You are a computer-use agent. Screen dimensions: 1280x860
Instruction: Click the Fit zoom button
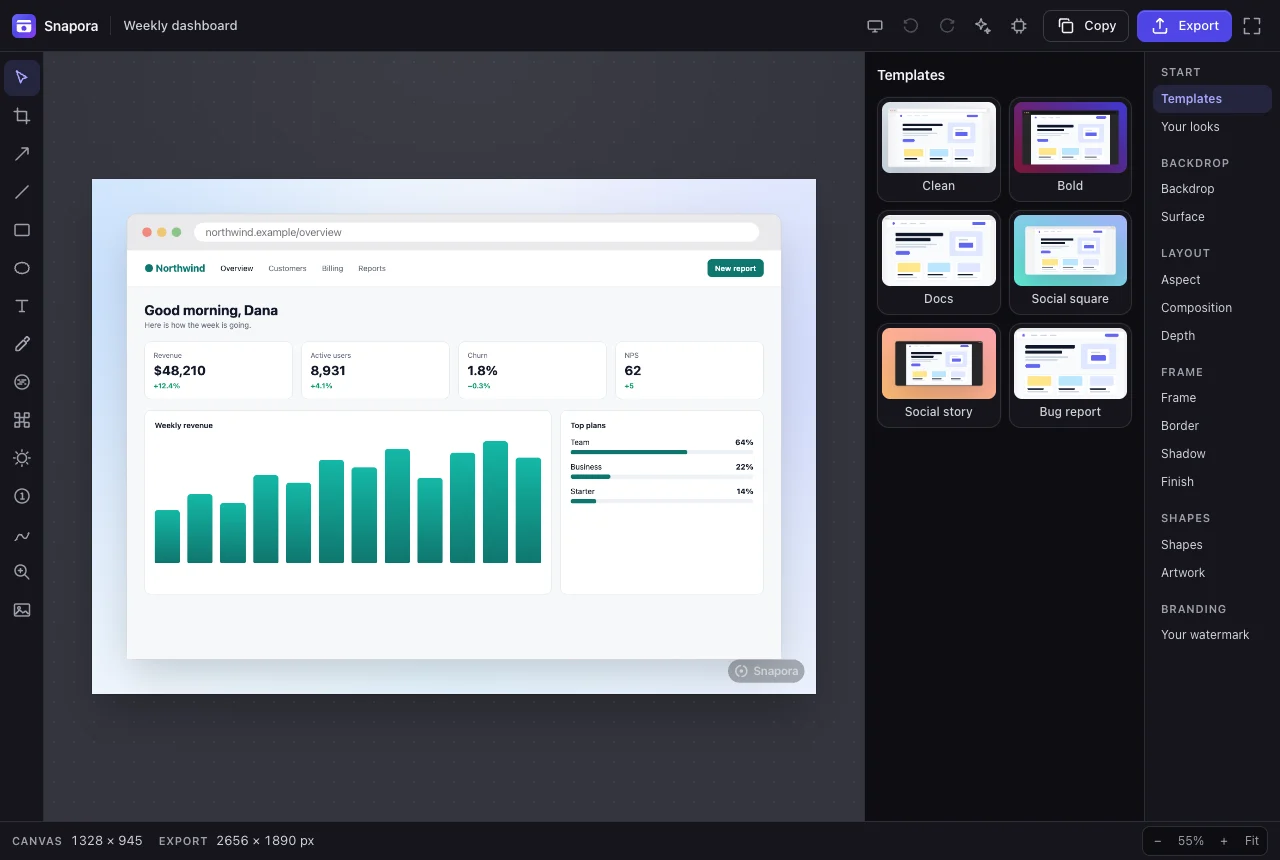point(1252,841)
